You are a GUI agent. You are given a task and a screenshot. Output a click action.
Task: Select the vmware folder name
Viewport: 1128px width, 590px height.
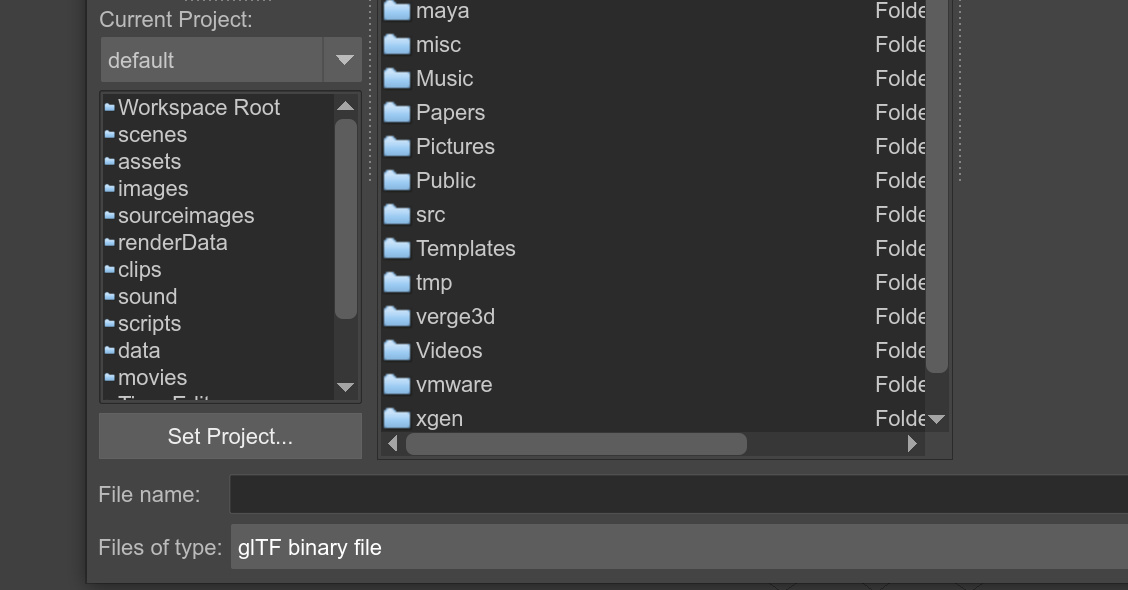(x=454, y=384)
